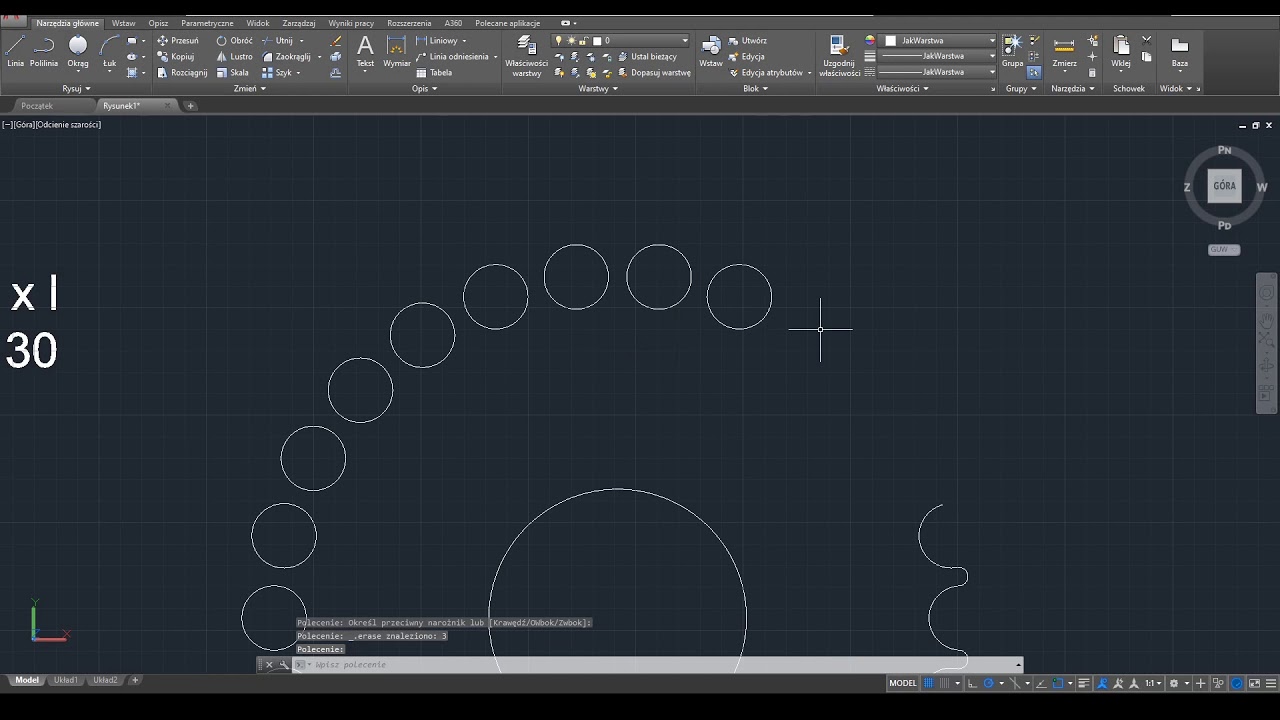Toggle MODEL space button in status bar

click(903, 683)
